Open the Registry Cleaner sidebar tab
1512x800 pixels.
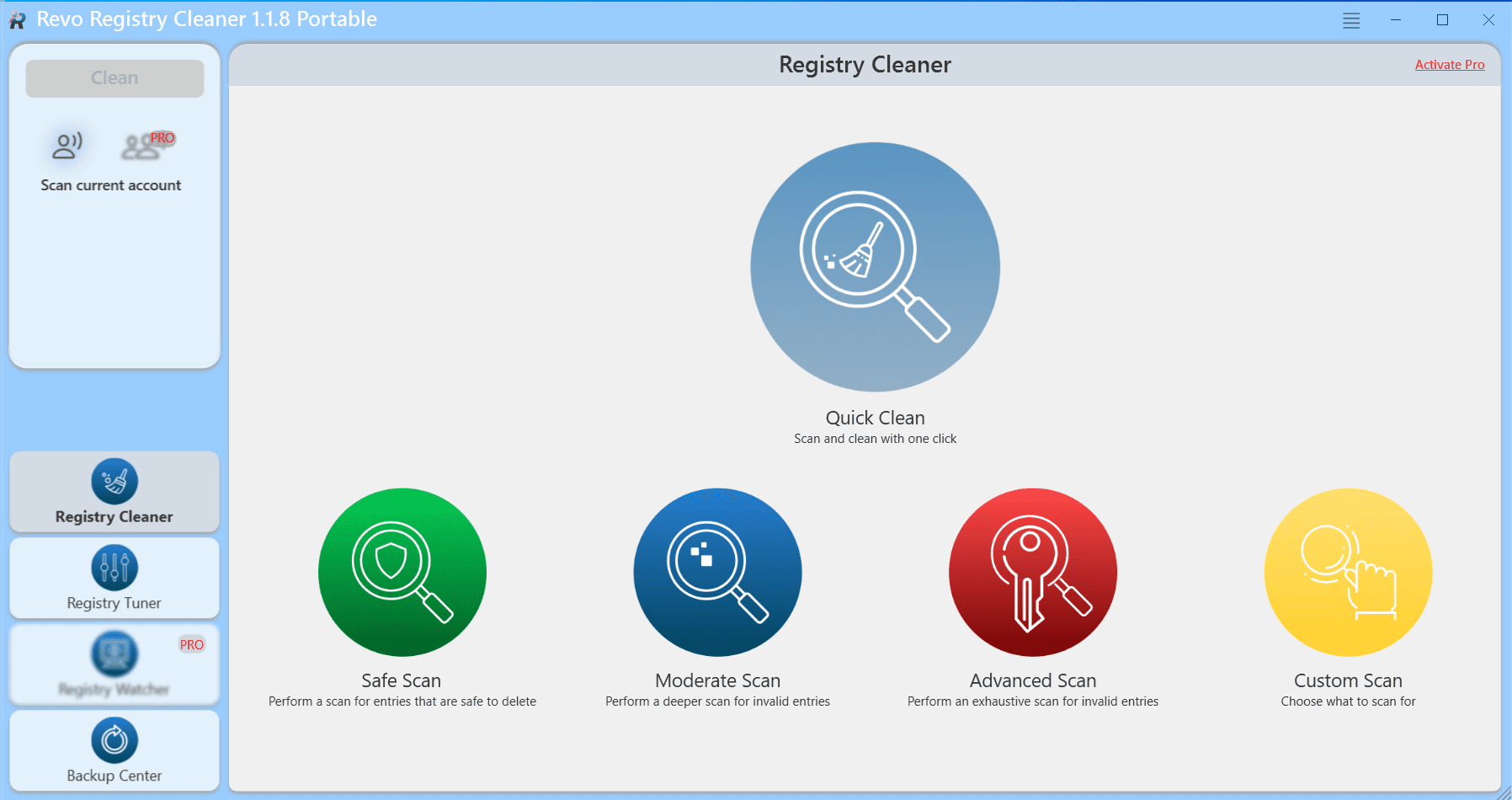click(114, 492)
